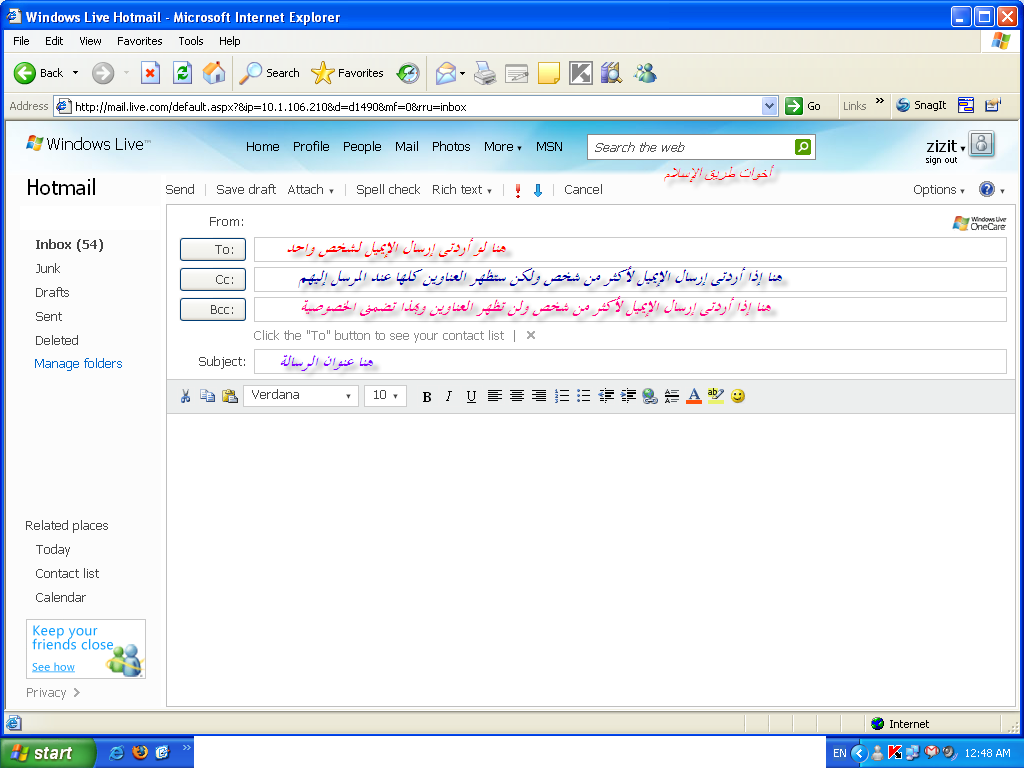1024x768 pixels.
Task: Click the Send link
Action: (x=180, y=189)
